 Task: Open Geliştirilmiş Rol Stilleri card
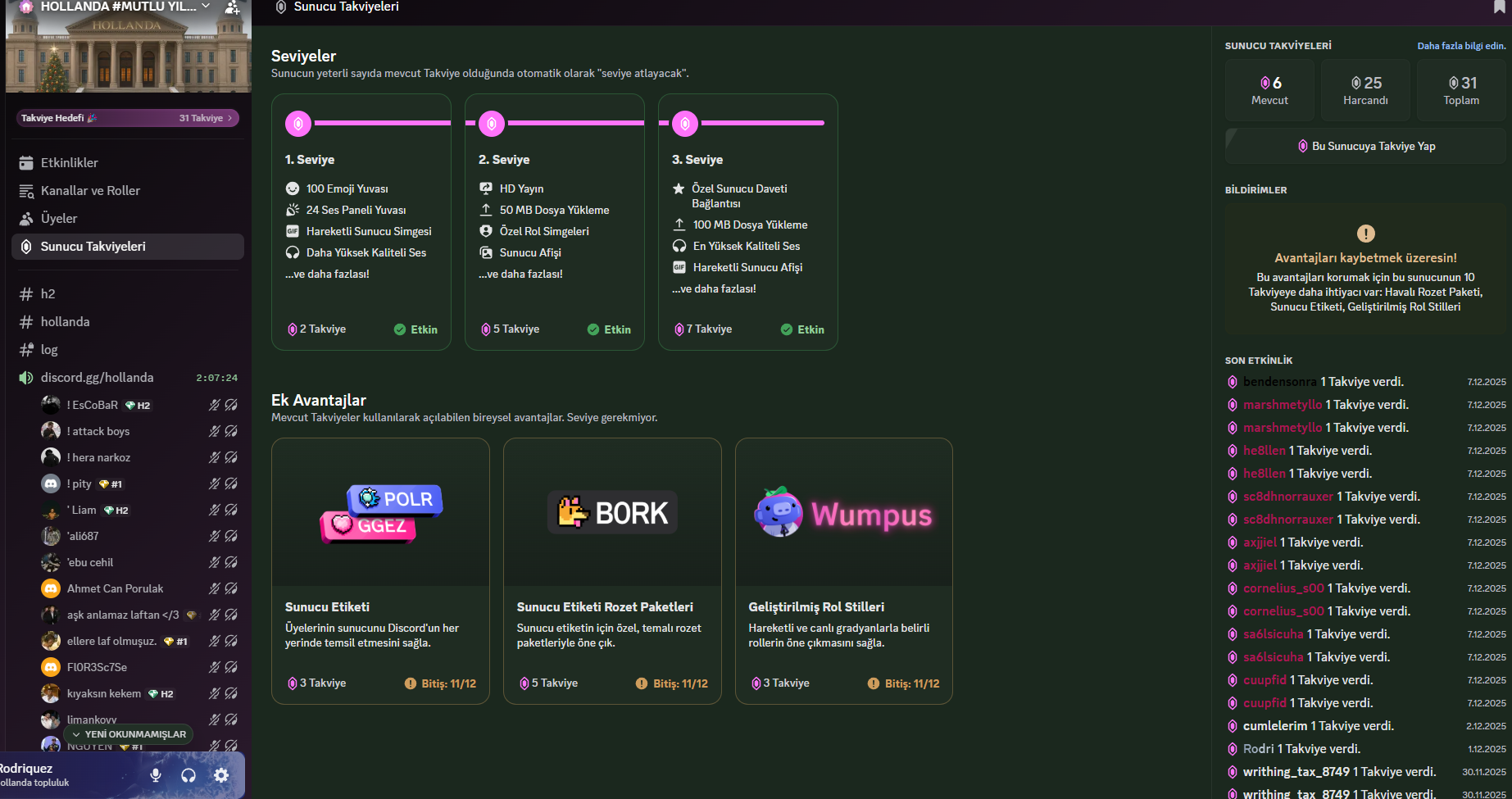pos(844,571)
